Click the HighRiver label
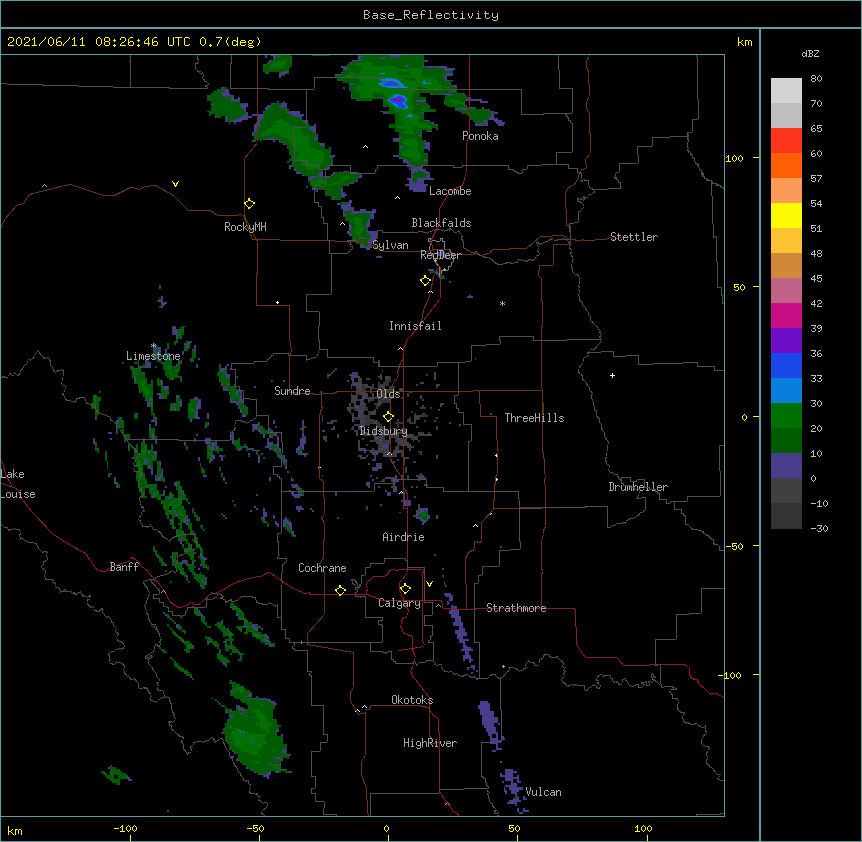The image size is (862, 842). 430,743
